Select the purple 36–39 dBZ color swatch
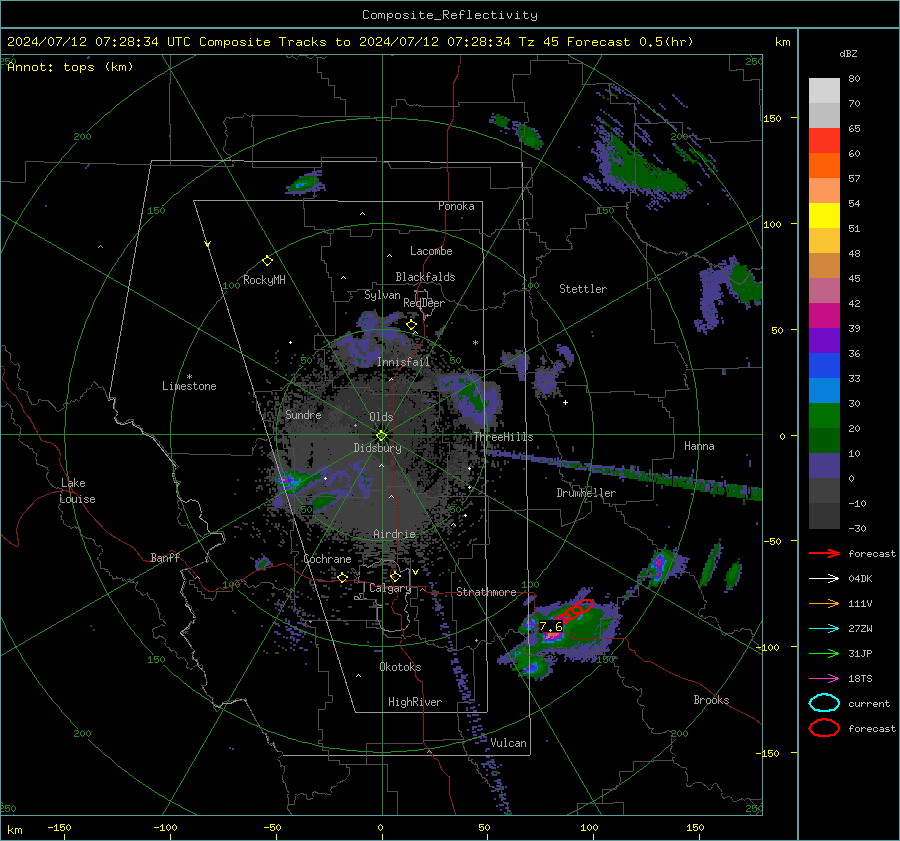The height and width of the screenshot is (841, 900). [x=824, y=340]
